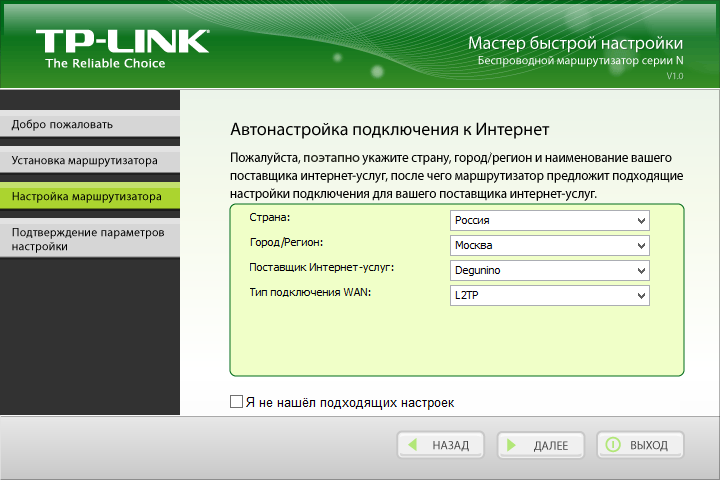The image size is (720, 480).
Task: Select the 'Установка маршрутизатора' sidebar step
Action: pyautogui.click(x=90, y=161)
